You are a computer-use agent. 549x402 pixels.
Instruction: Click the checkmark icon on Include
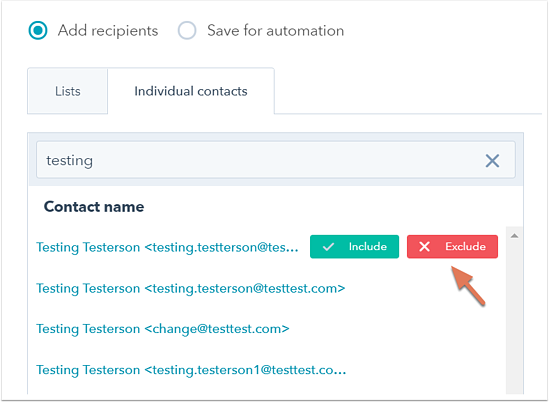point(328,247)
